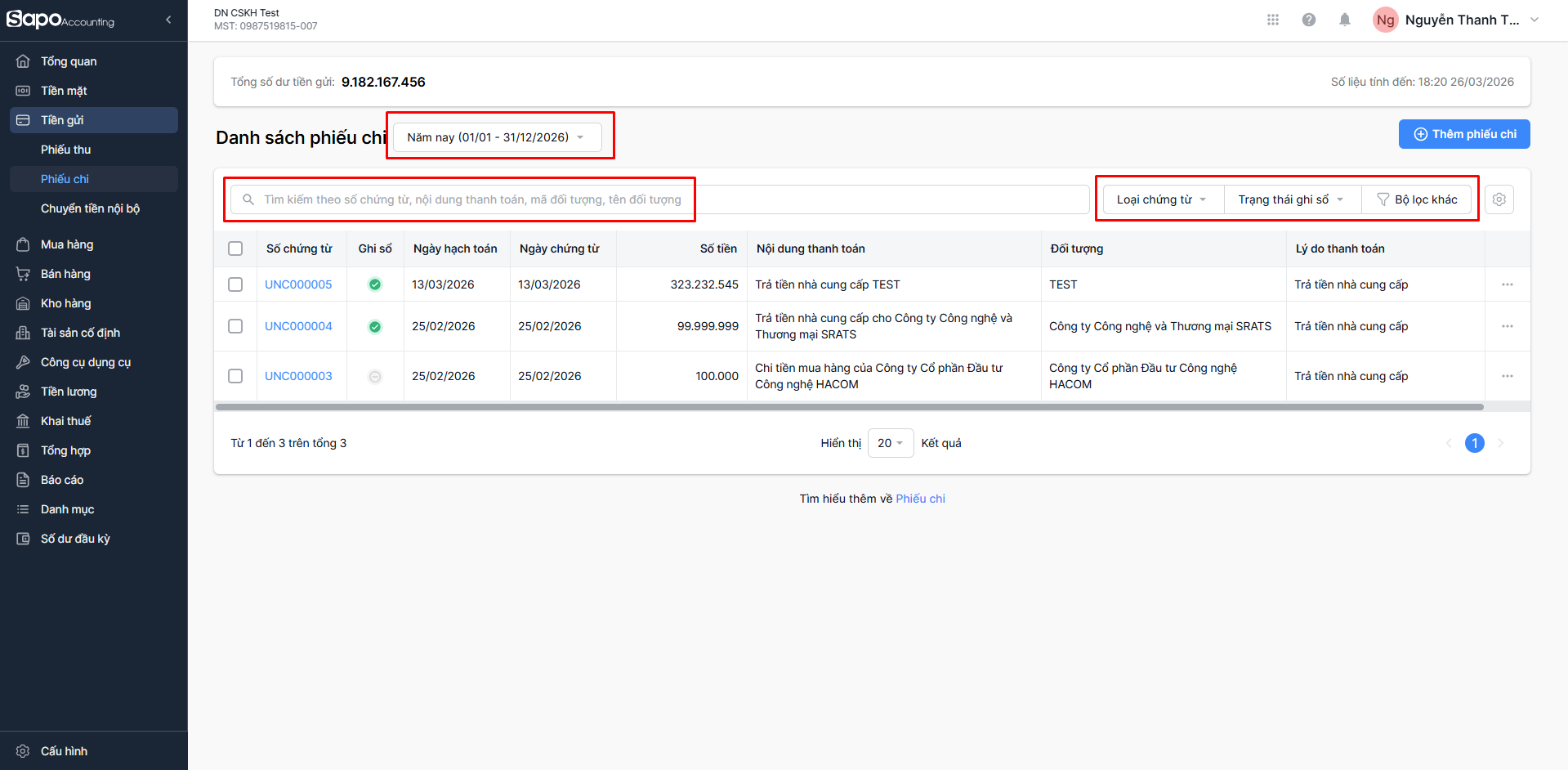1568x770 pixels.
Task: Open the Báo cáo menu item
Action: click(62, 480)
